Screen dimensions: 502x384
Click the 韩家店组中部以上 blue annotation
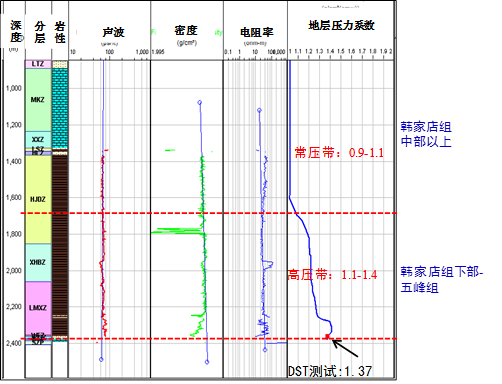pos(426,134)
